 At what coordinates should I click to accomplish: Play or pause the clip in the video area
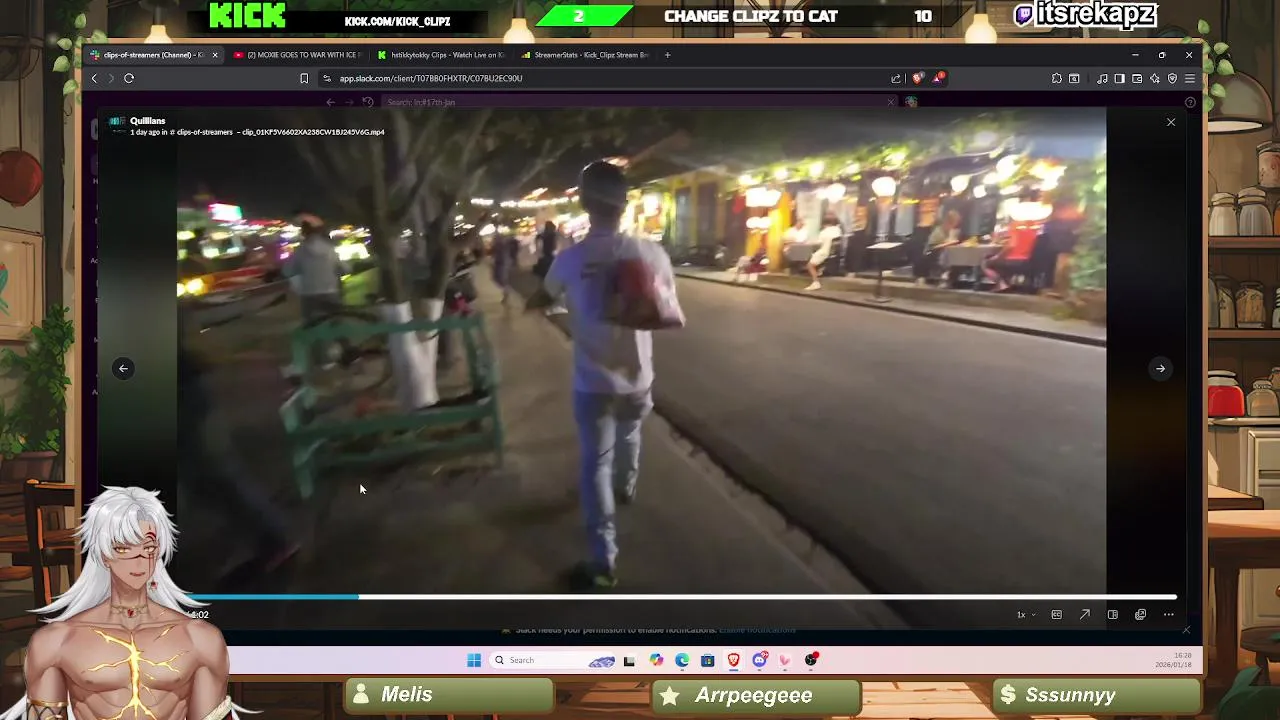641,350
